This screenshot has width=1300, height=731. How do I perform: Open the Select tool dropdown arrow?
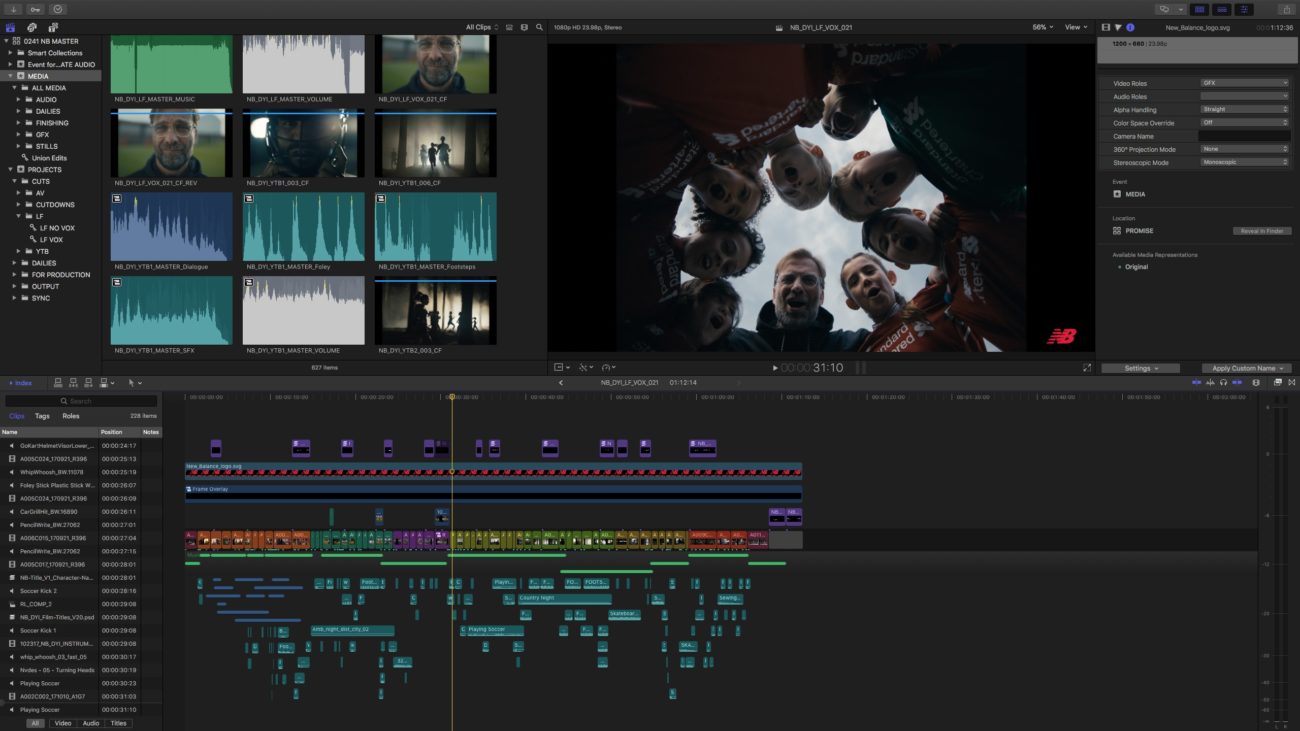(139, 383)
